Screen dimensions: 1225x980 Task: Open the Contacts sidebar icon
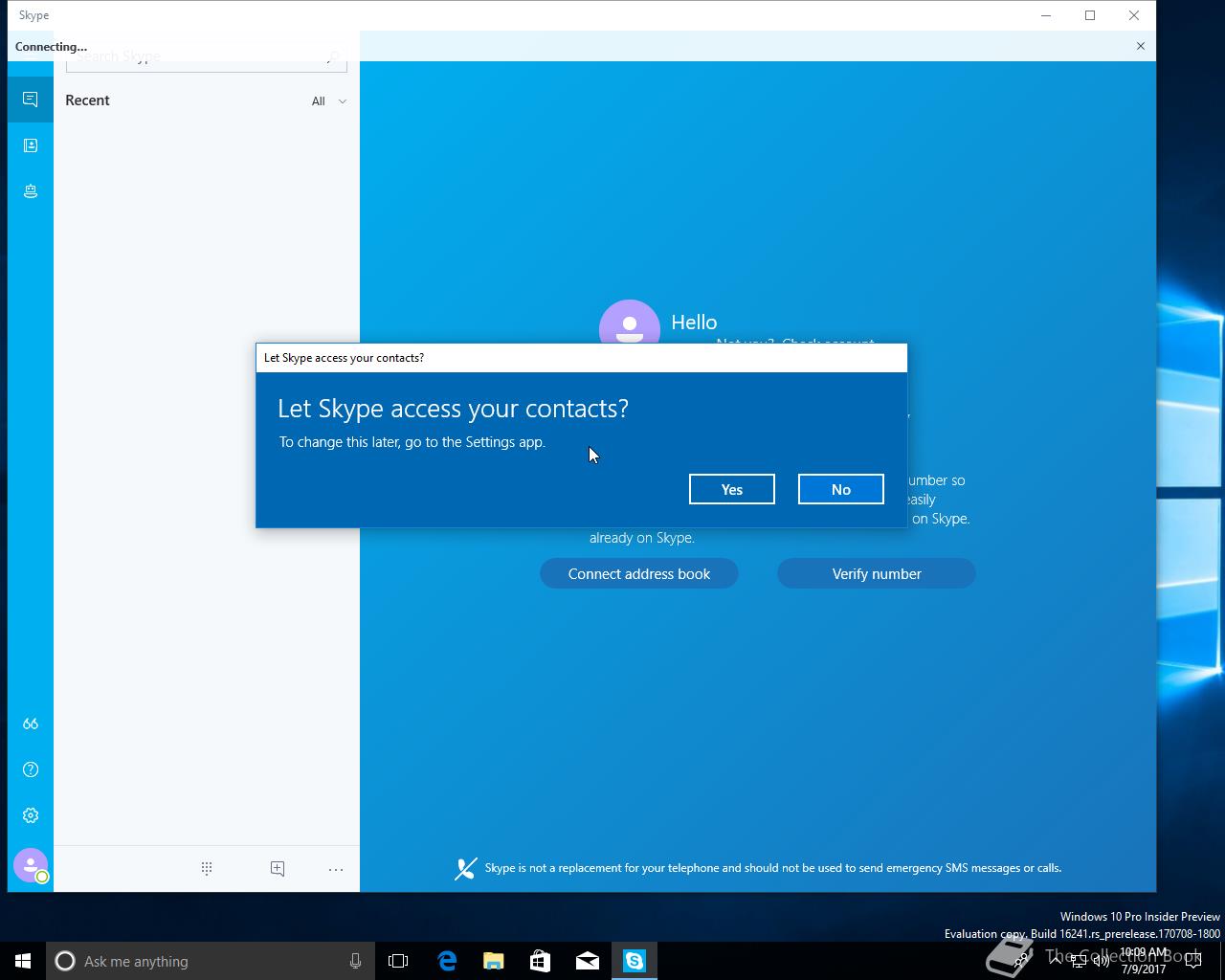click(31, 145)
